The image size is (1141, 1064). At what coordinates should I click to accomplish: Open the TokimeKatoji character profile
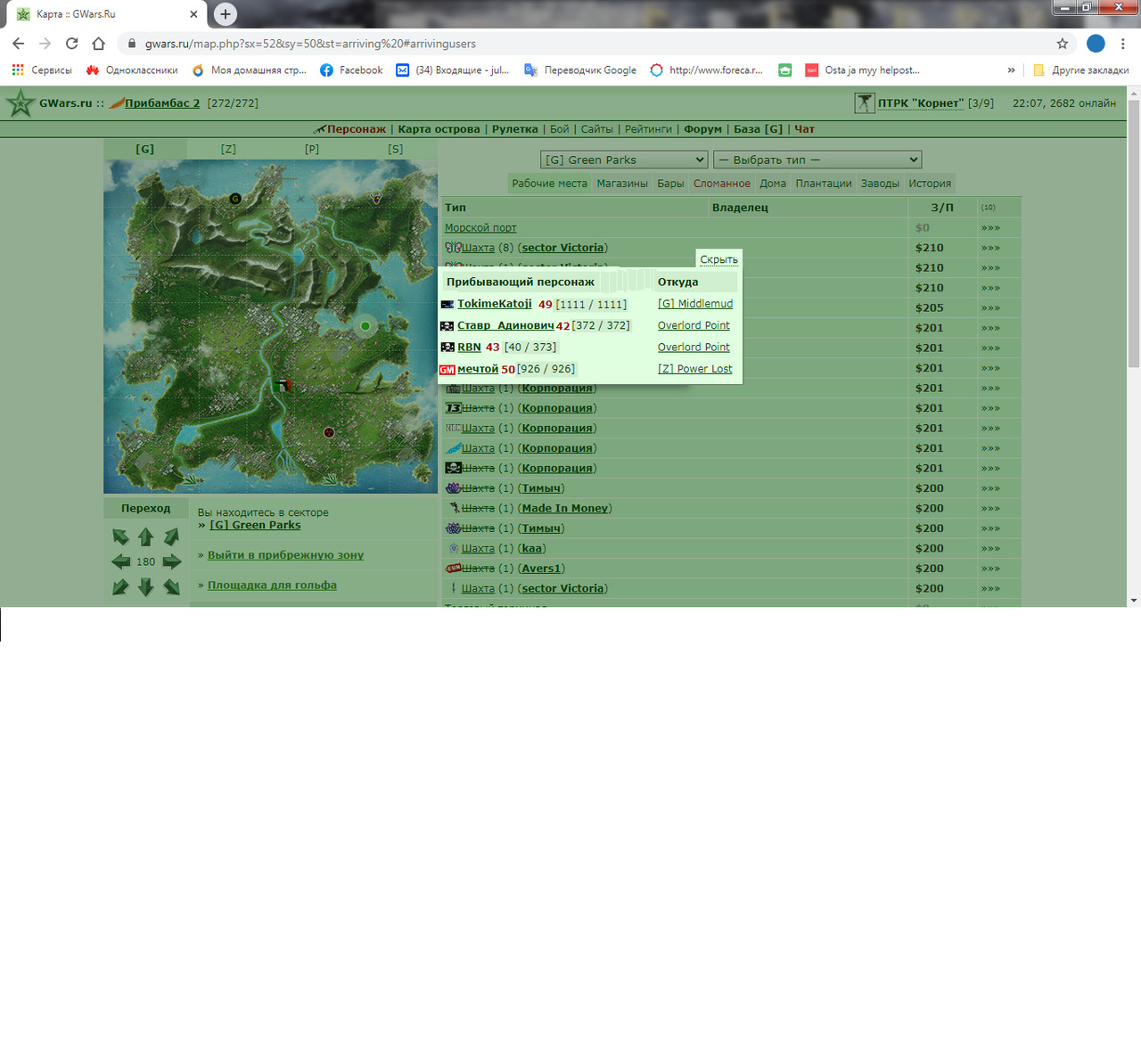[495, 304]
